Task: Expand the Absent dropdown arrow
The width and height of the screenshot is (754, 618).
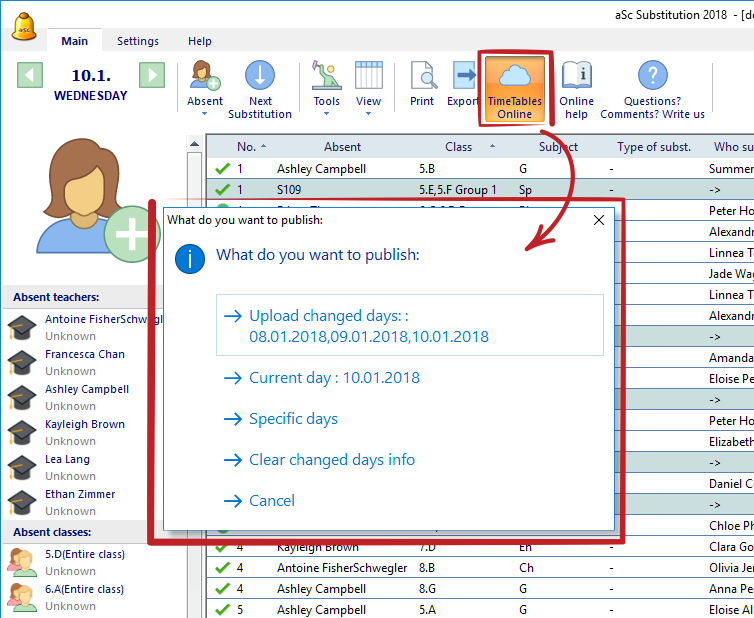Action: tap(204, 114)
